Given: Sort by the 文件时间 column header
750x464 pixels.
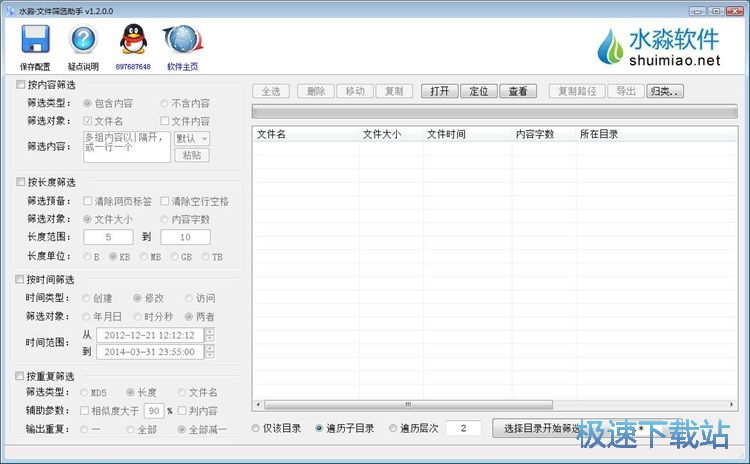Looking at the screenshot, I should click(x=468, y=134).
